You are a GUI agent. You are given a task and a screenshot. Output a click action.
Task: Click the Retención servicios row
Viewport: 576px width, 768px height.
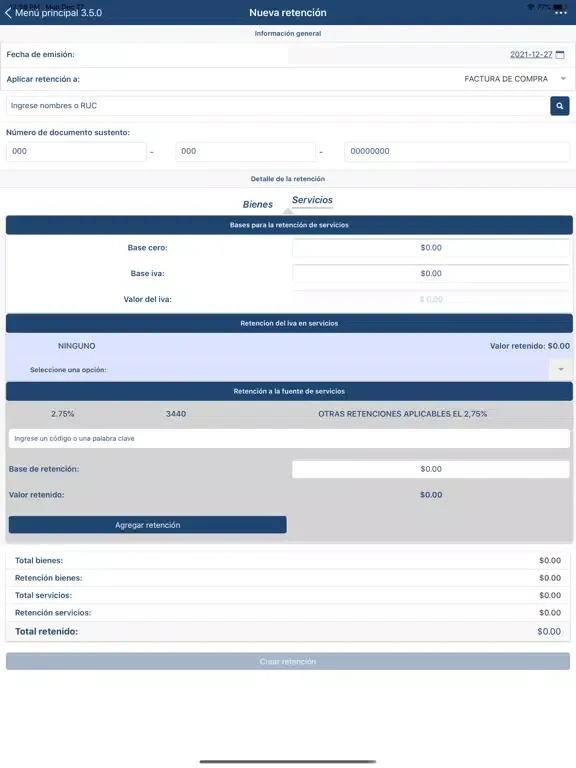tap(288, 613)
